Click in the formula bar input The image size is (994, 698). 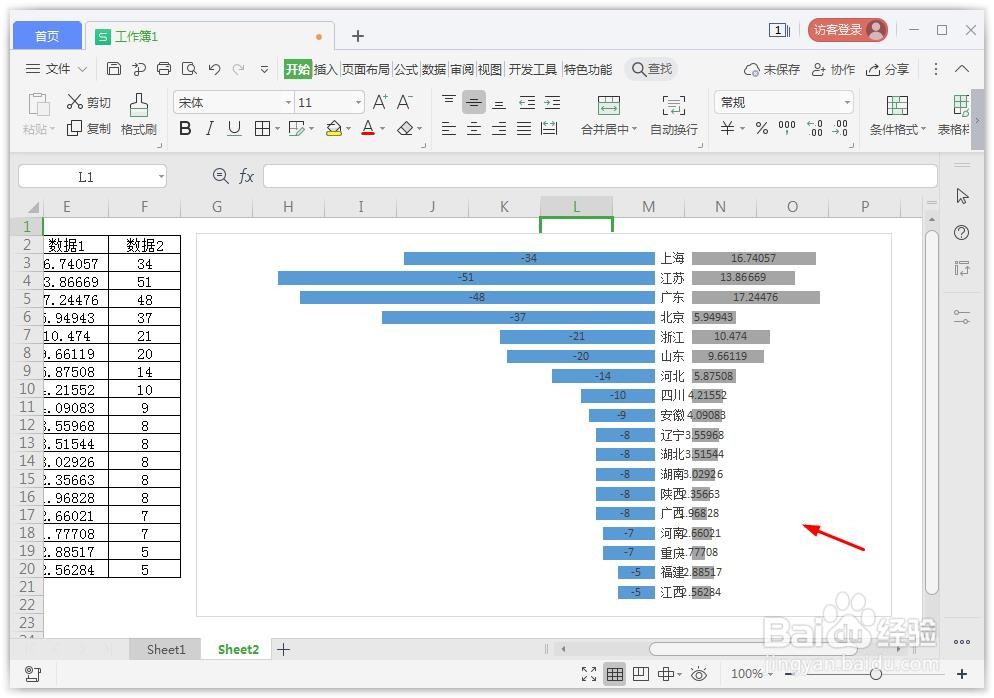coord(600,176)
